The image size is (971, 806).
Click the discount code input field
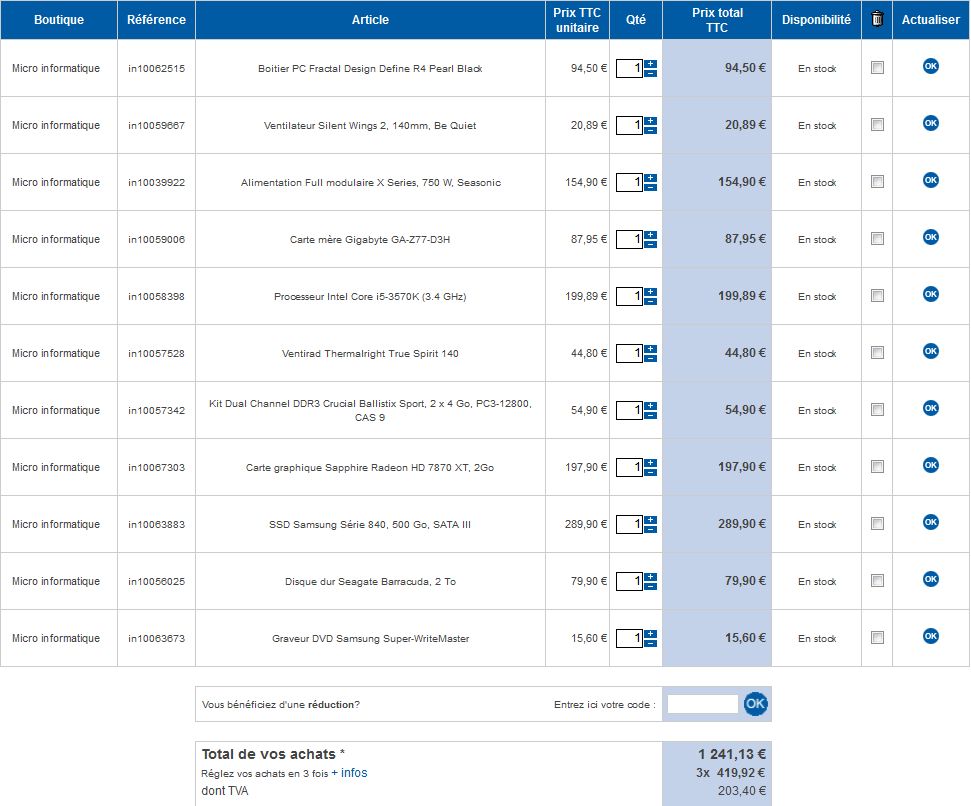pyautogui.click(x=702, y=704)
